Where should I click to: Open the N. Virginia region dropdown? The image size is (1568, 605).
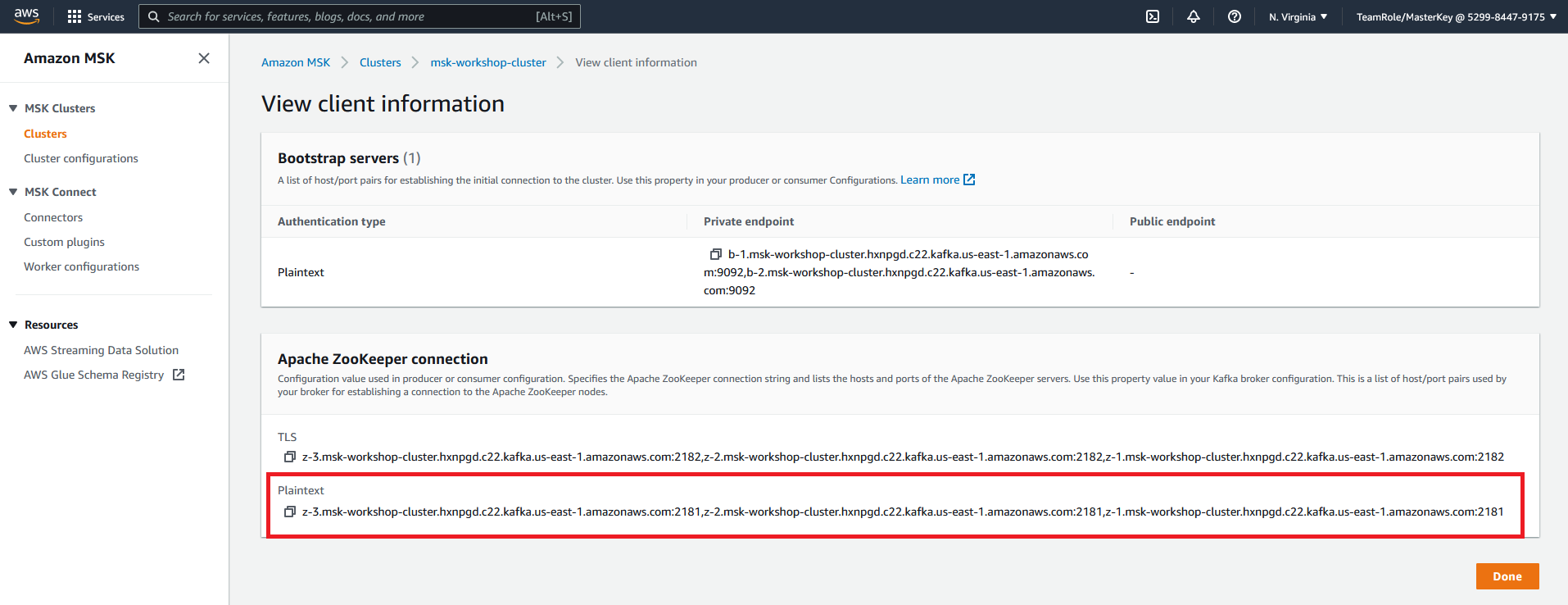(x=1298, y=16)
